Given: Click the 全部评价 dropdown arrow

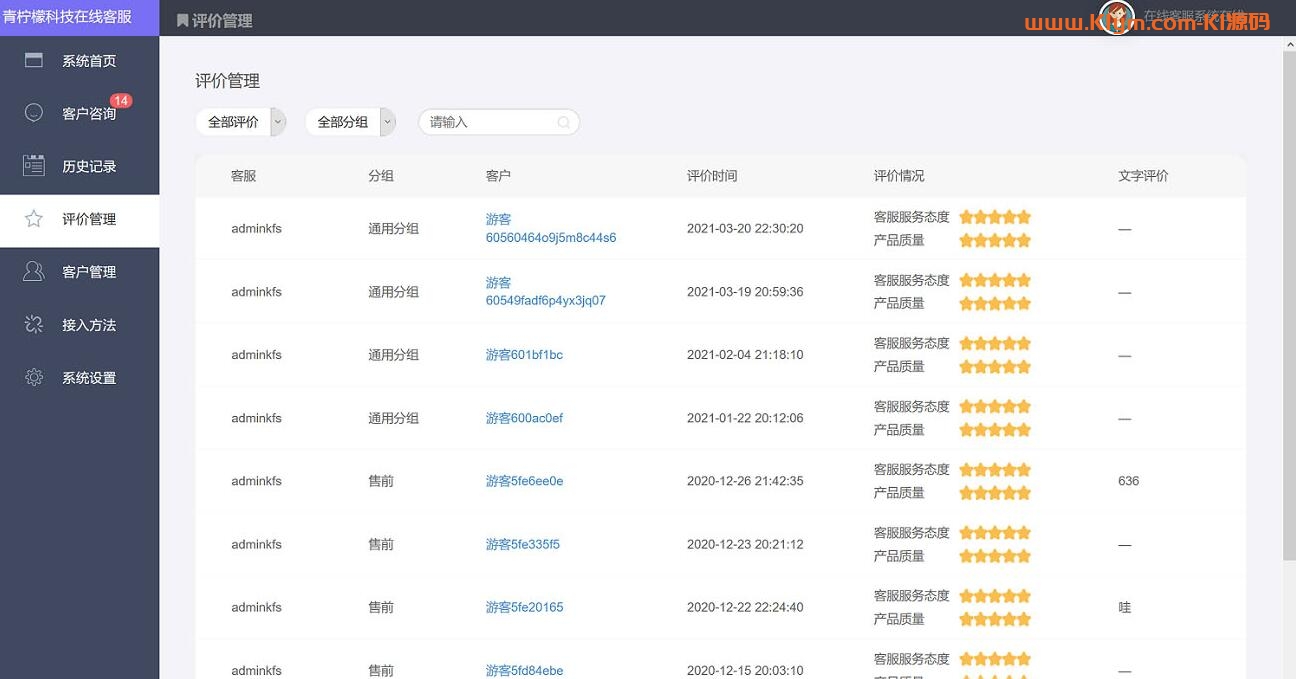Looking at the screenshot, I should coord(278,122).
